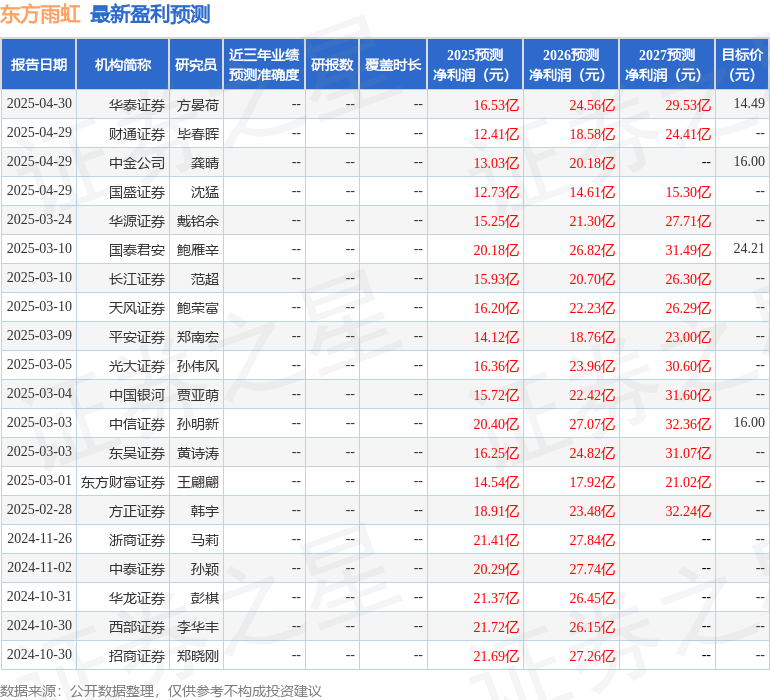The height and width of the screenshot is (700, 770).
Task: Click the 近三年业绩预测准确度 column header
Action: click(x=264, y=64)
